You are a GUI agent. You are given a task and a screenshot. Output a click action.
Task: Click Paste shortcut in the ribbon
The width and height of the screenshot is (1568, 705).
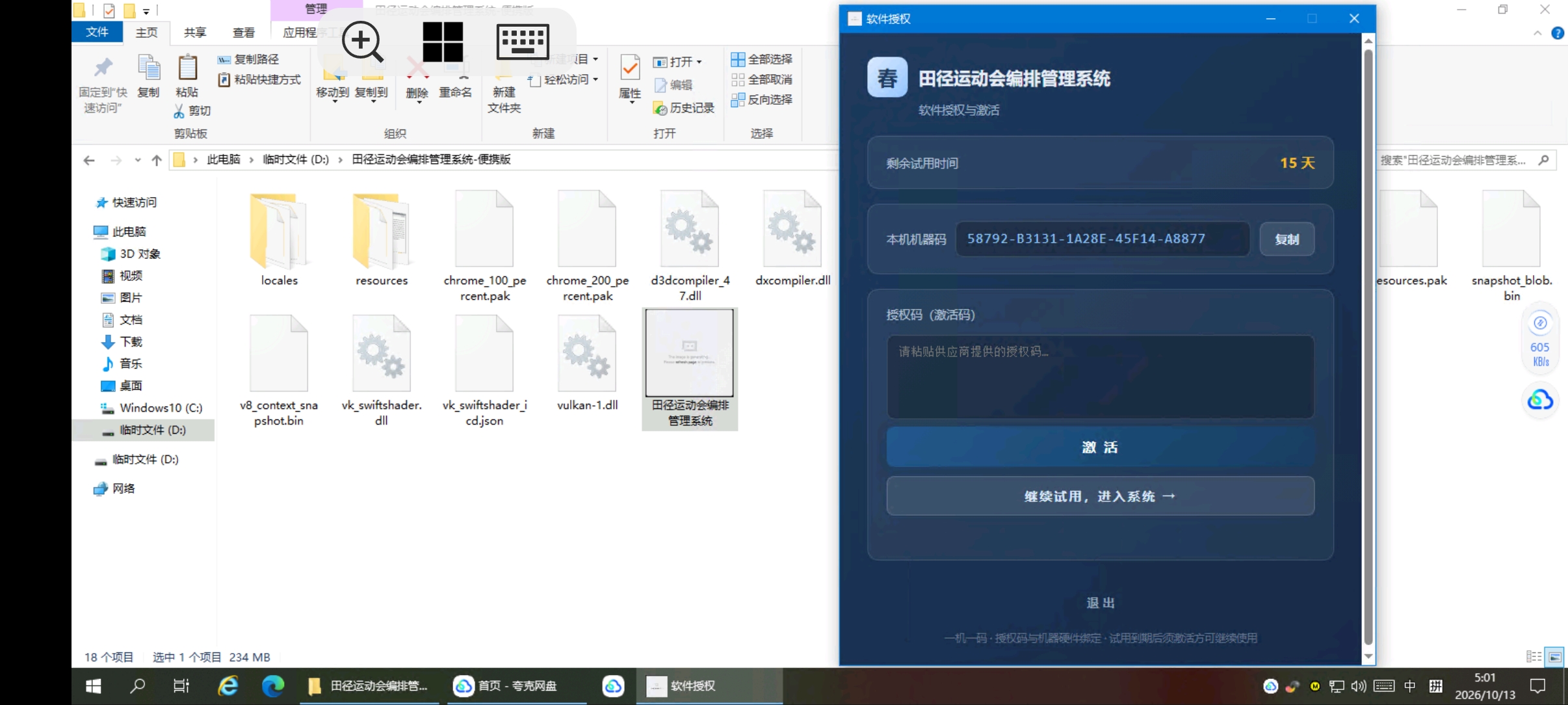[x=259, y=79]
